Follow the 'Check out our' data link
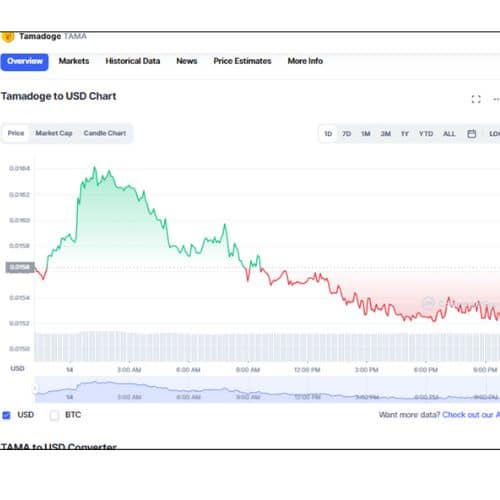The height and width of the screenshot is (500, 500). (x=471, y=415)
